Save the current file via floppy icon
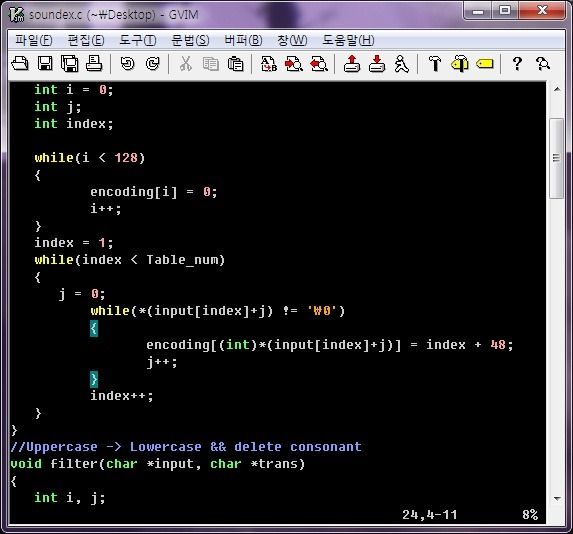 (45, 64)
